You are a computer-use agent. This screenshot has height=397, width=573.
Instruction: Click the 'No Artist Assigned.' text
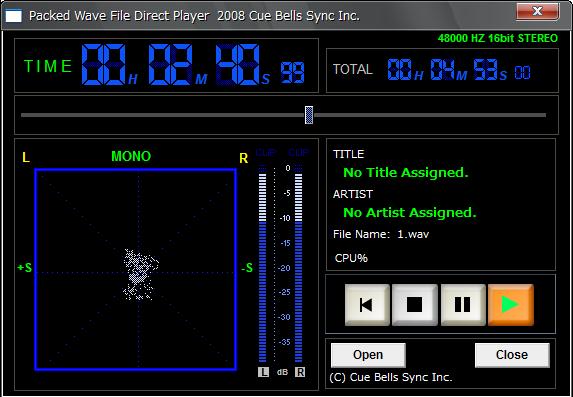click(410, 212)
